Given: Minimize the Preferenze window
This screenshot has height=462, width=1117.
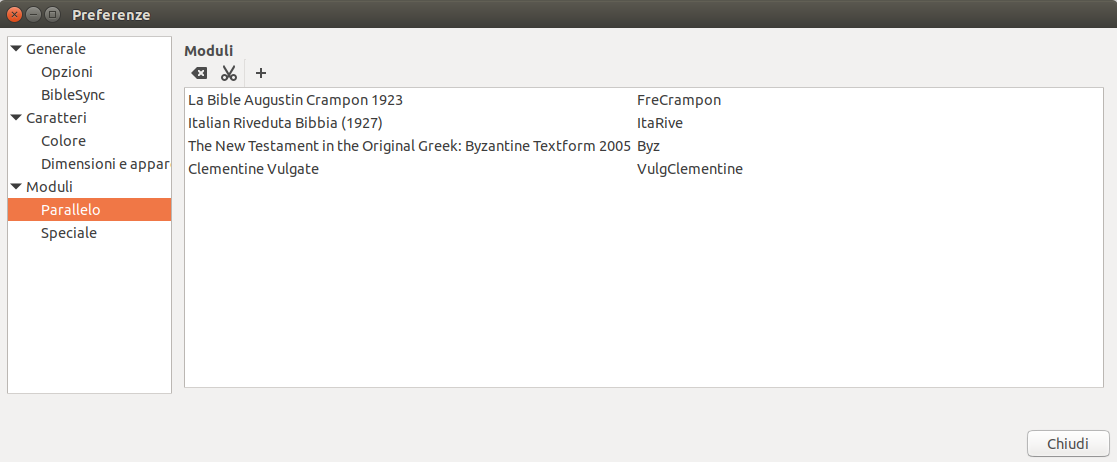Looking at the screenshot, I should click(33, 14).
